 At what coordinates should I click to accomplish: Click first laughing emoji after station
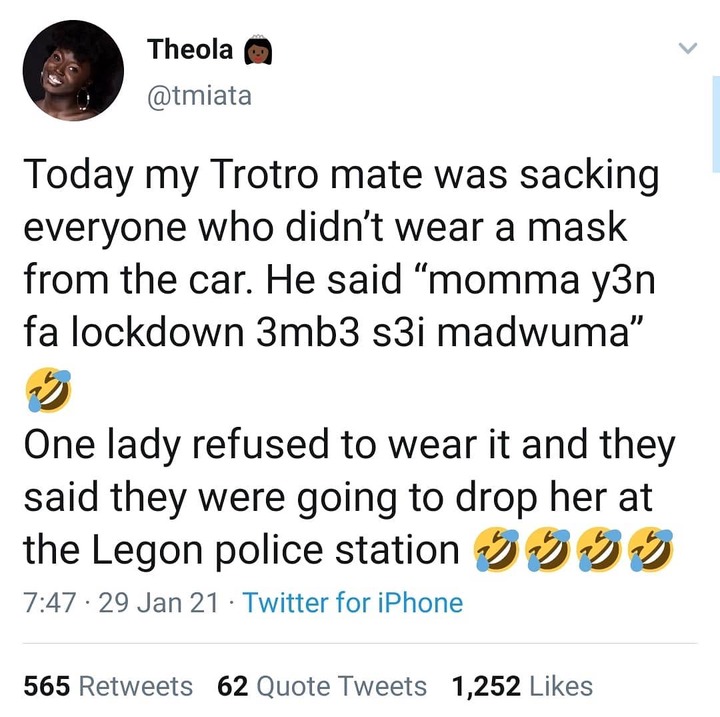496,550
